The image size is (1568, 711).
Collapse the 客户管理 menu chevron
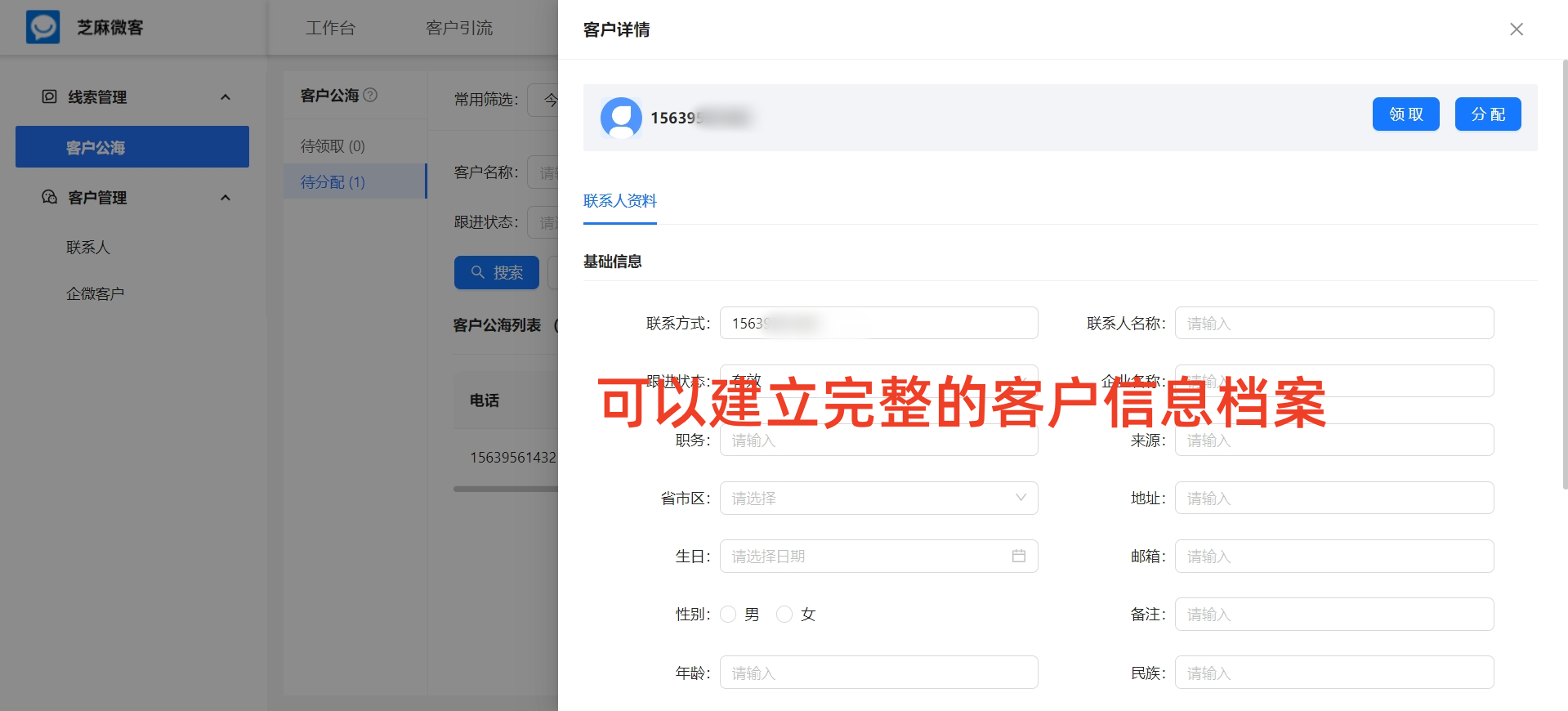click(x=226, y=198)
